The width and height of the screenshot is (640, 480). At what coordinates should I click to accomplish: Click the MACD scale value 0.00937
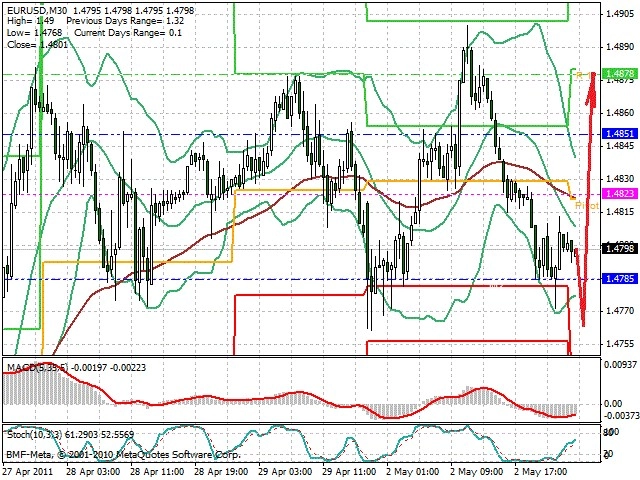pyautogui.click(x=620, y=364)
